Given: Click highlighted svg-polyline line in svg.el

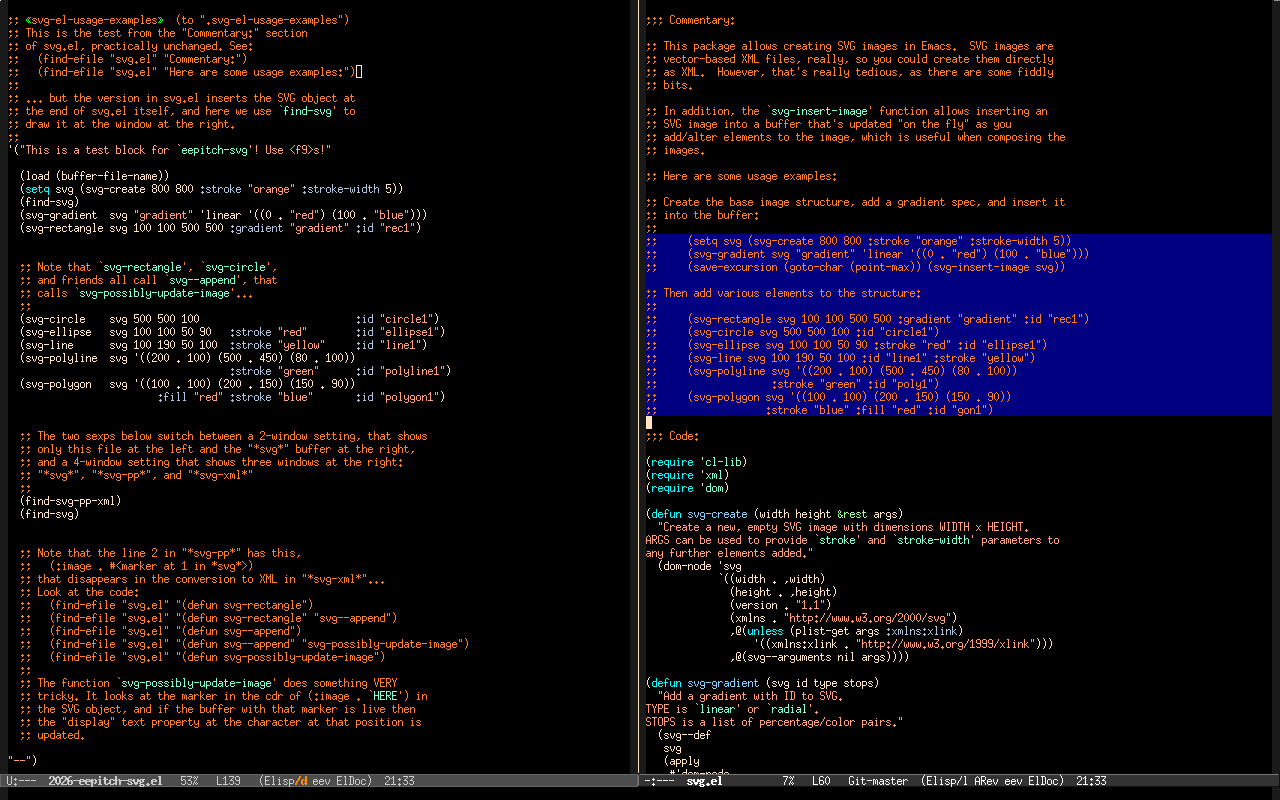Looking at the screenshot, I should coord(831,371).
